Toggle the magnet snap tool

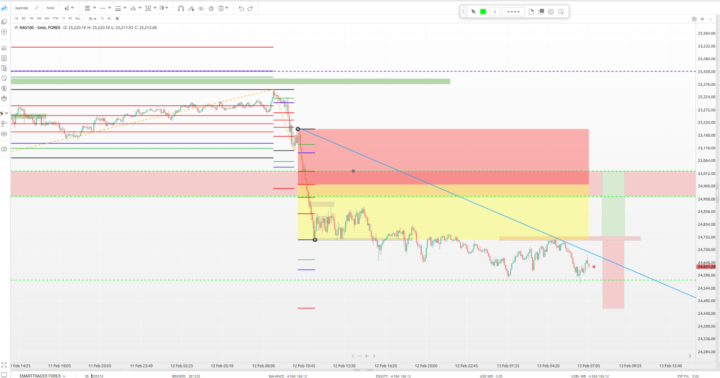point(181,8)
